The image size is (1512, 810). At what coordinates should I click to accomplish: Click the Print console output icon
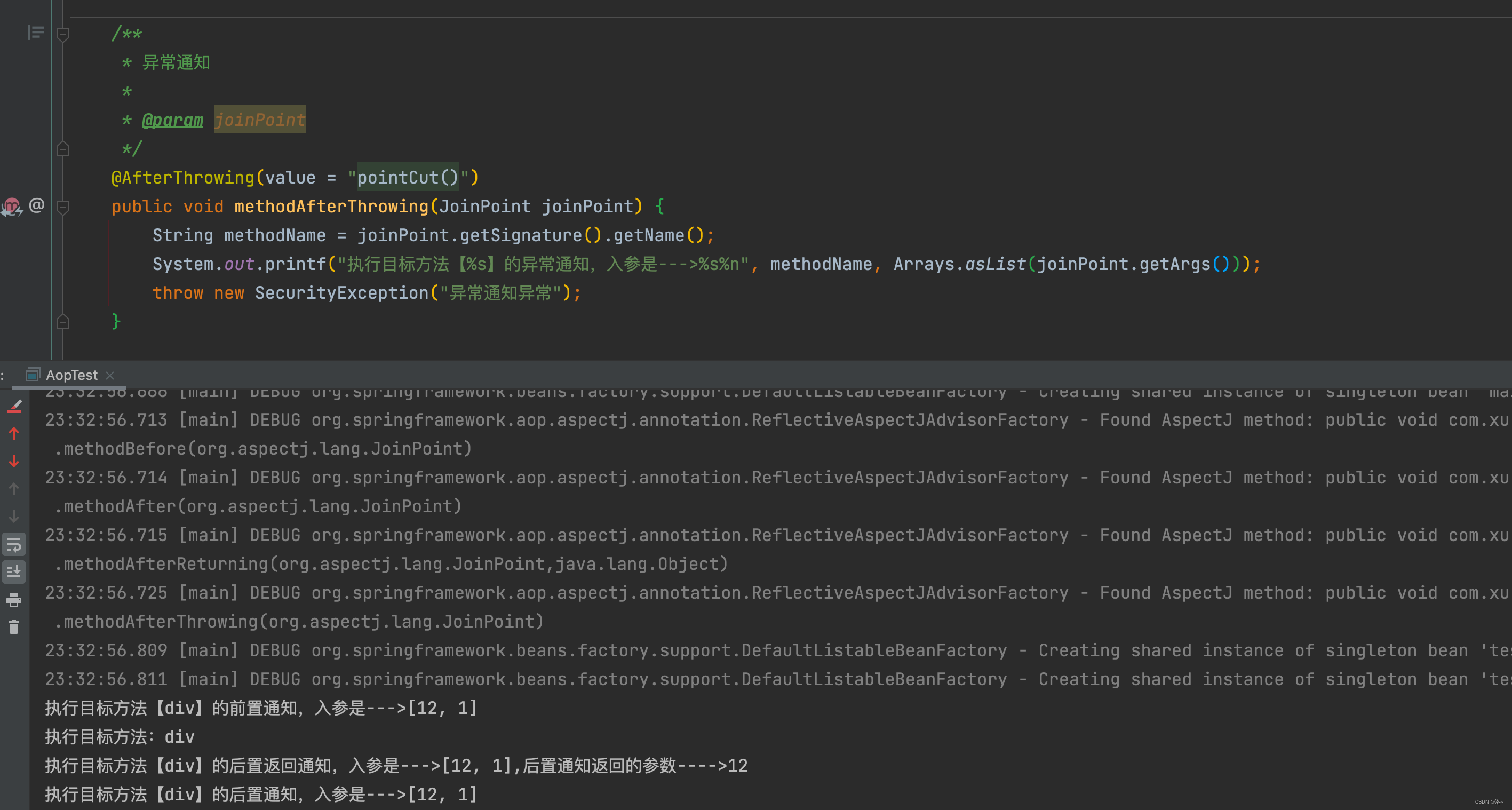(14, 600)
